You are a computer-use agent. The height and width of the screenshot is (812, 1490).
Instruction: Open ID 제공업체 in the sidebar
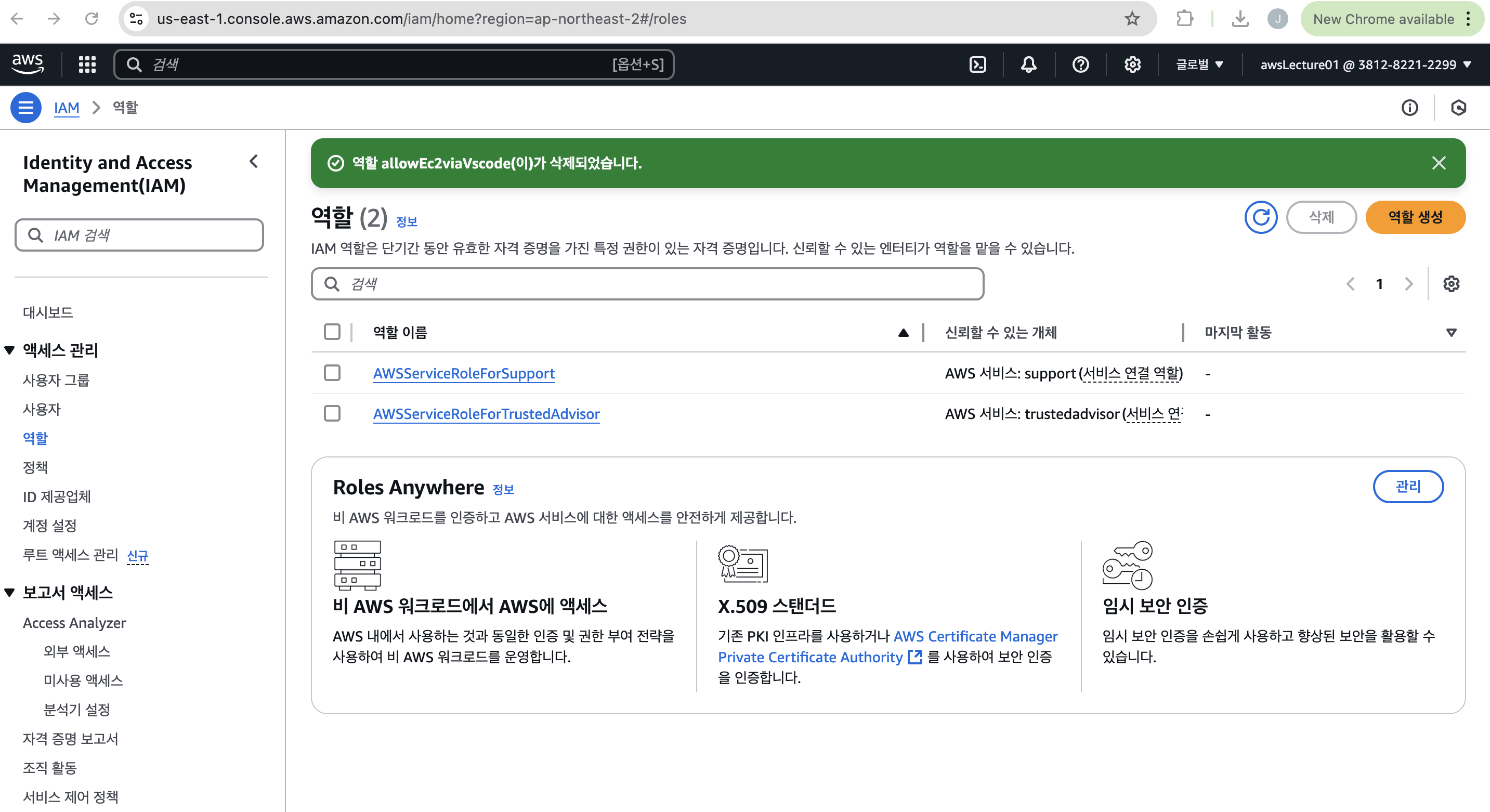(57, 496)
